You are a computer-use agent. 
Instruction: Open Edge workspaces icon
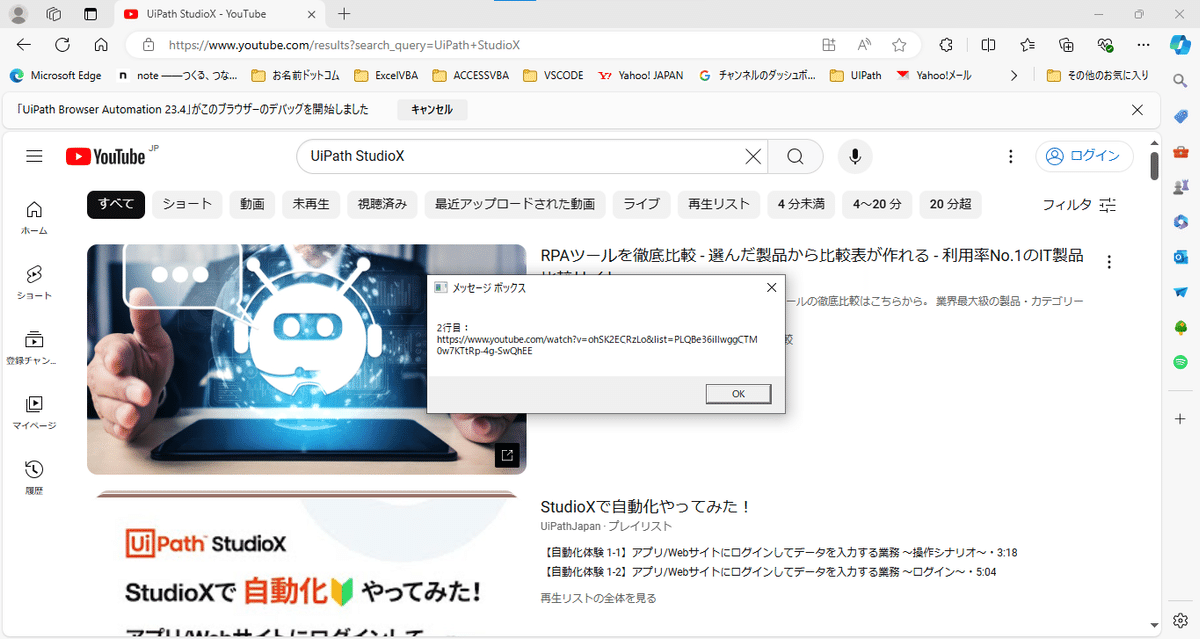click(54, 14)
